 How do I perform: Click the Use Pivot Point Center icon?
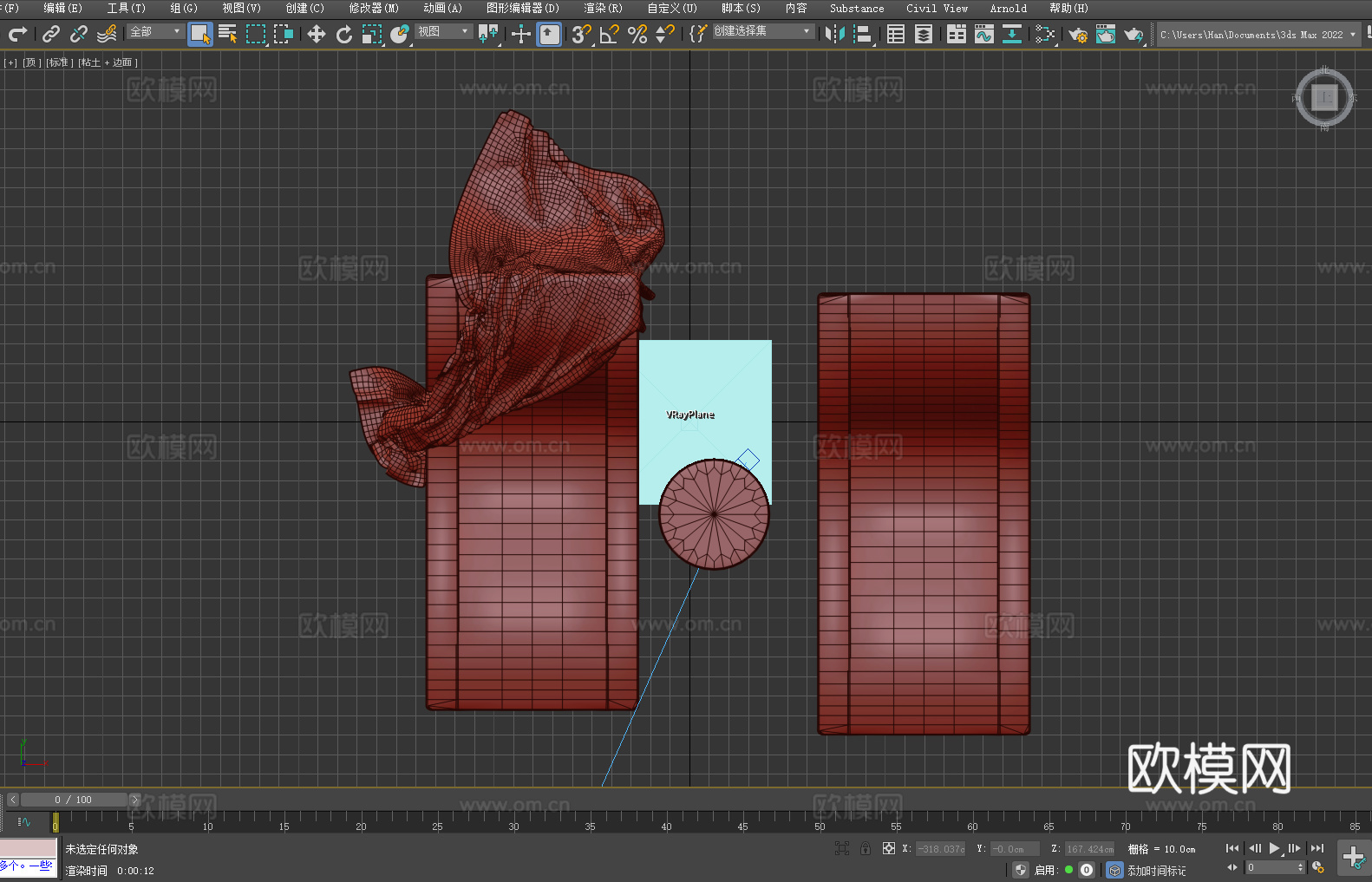488,34
